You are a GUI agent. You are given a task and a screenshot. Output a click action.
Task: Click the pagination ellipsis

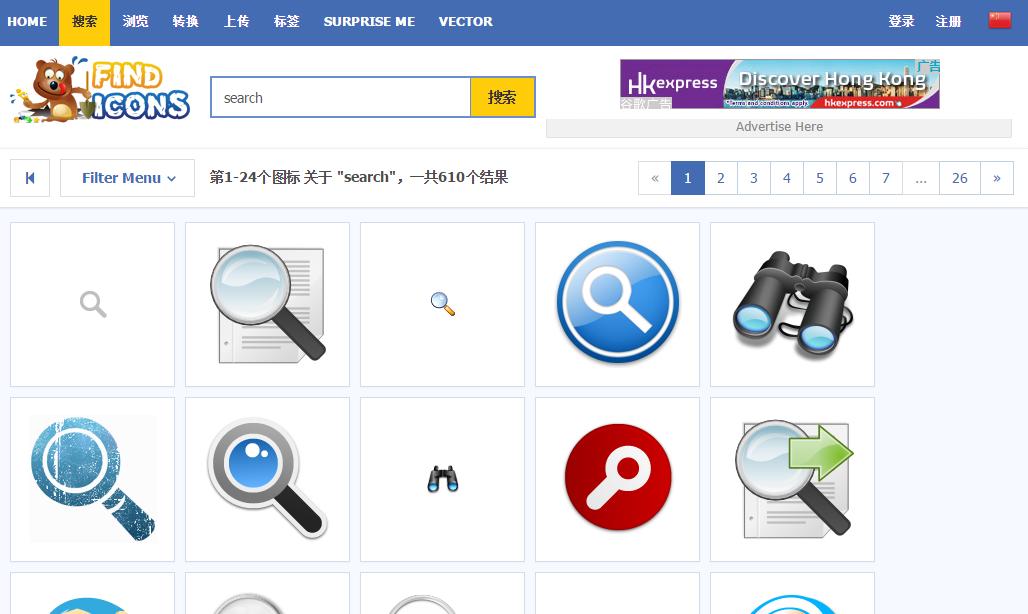click(921, 178)
